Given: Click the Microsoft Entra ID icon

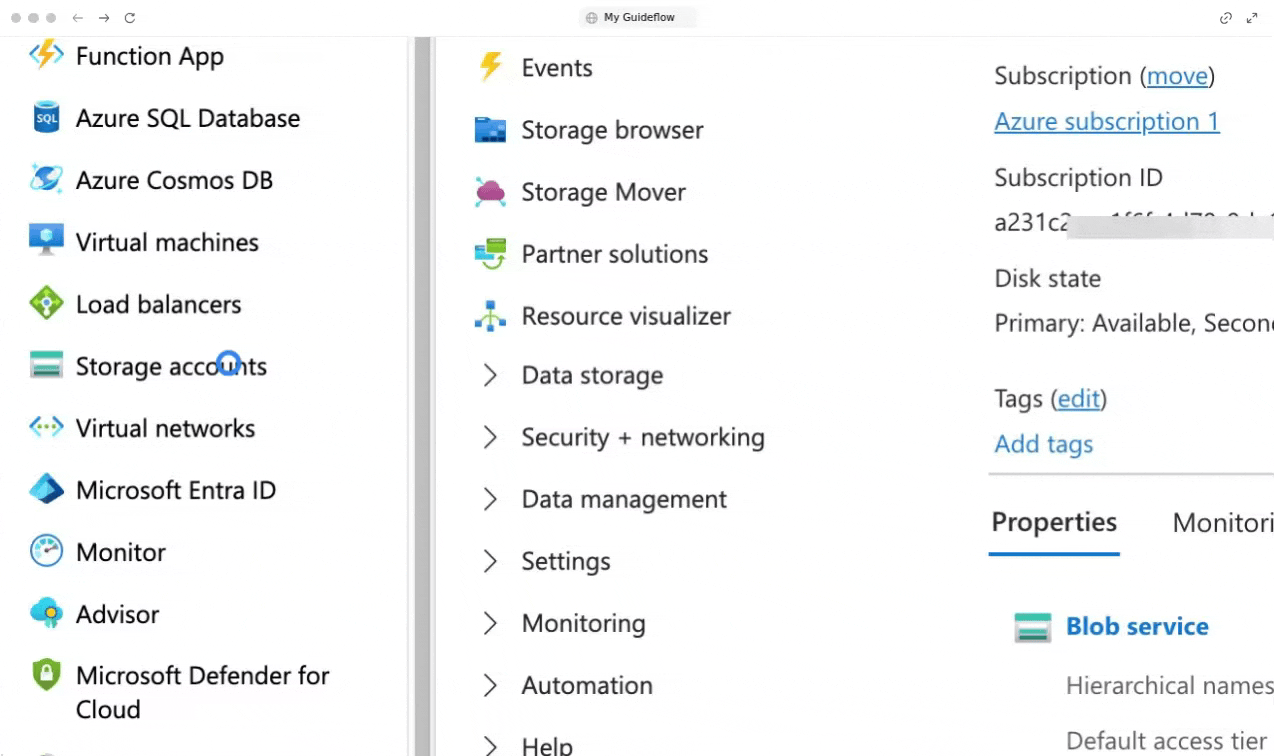Looking at the screenshot, I should point(46,489).
